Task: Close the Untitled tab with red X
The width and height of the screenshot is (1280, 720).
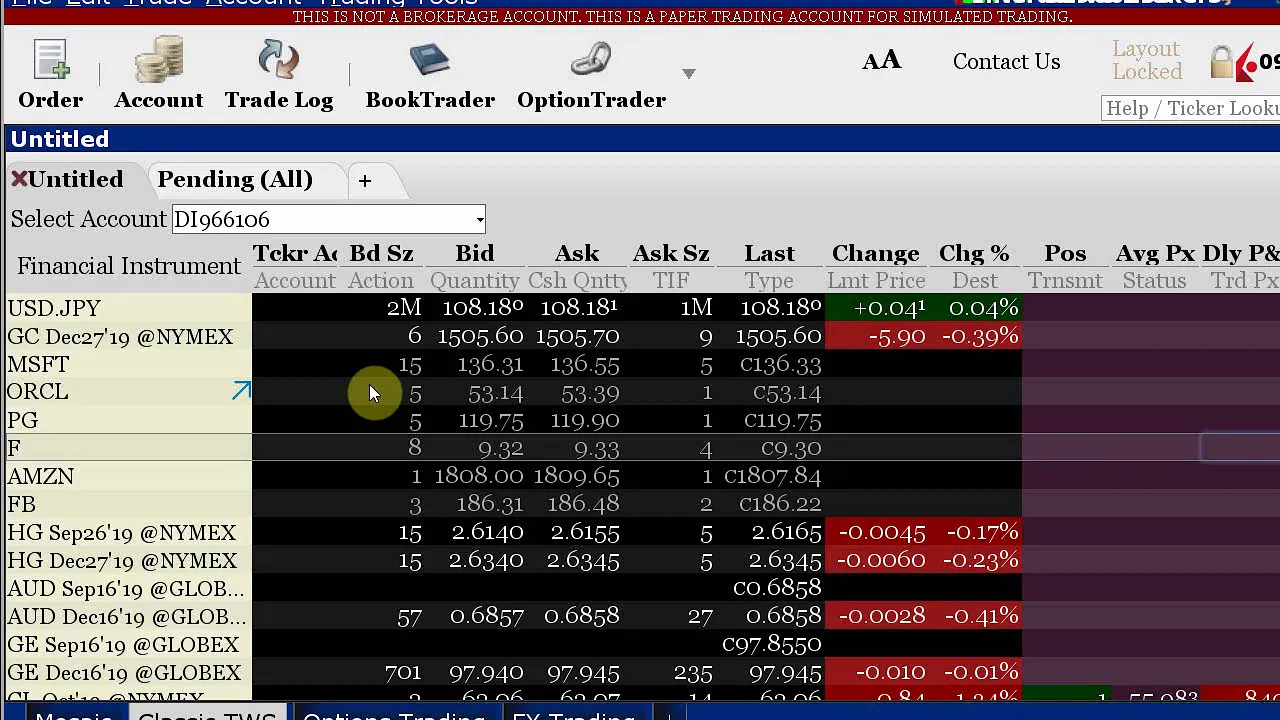Action: coord(19,180)
